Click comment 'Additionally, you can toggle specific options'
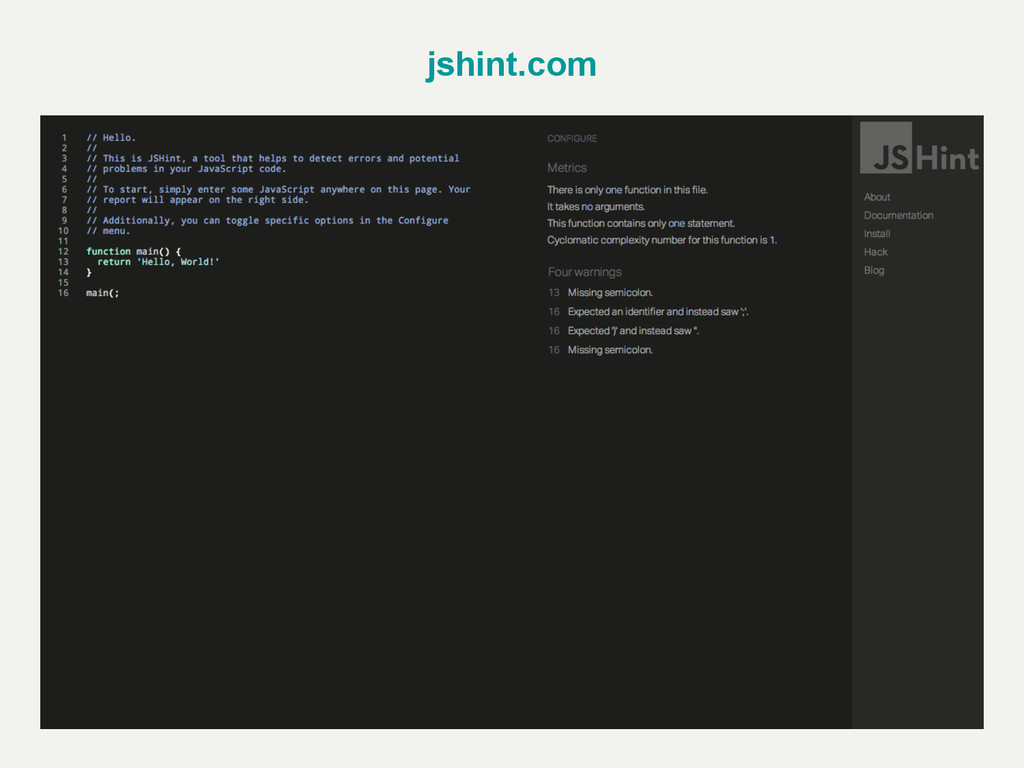The image size is (1024, 768). [x=267, y=221]
